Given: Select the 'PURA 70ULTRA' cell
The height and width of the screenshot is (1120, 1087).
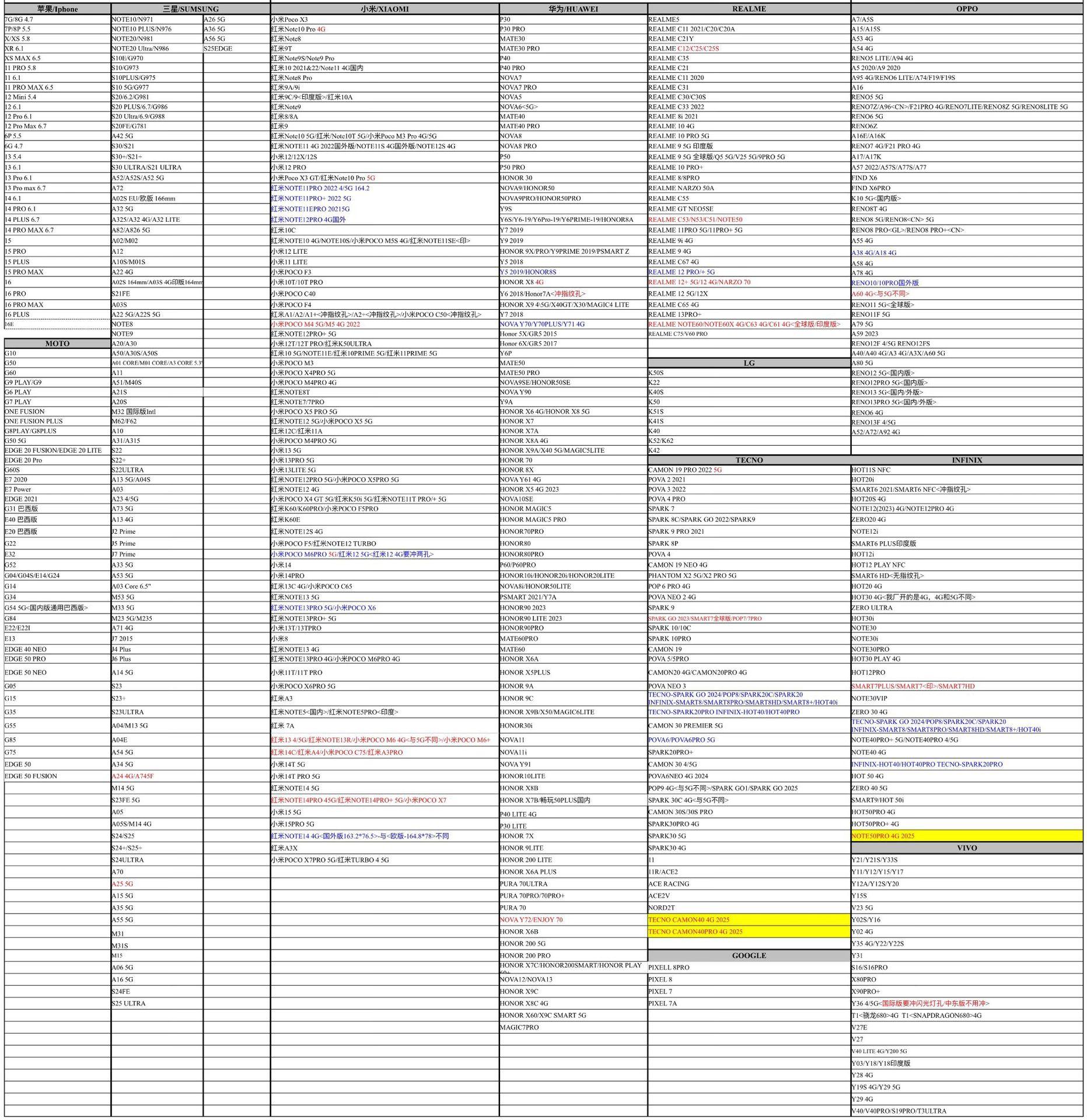Looking at the screenshot, I should [x=573, y=884].
